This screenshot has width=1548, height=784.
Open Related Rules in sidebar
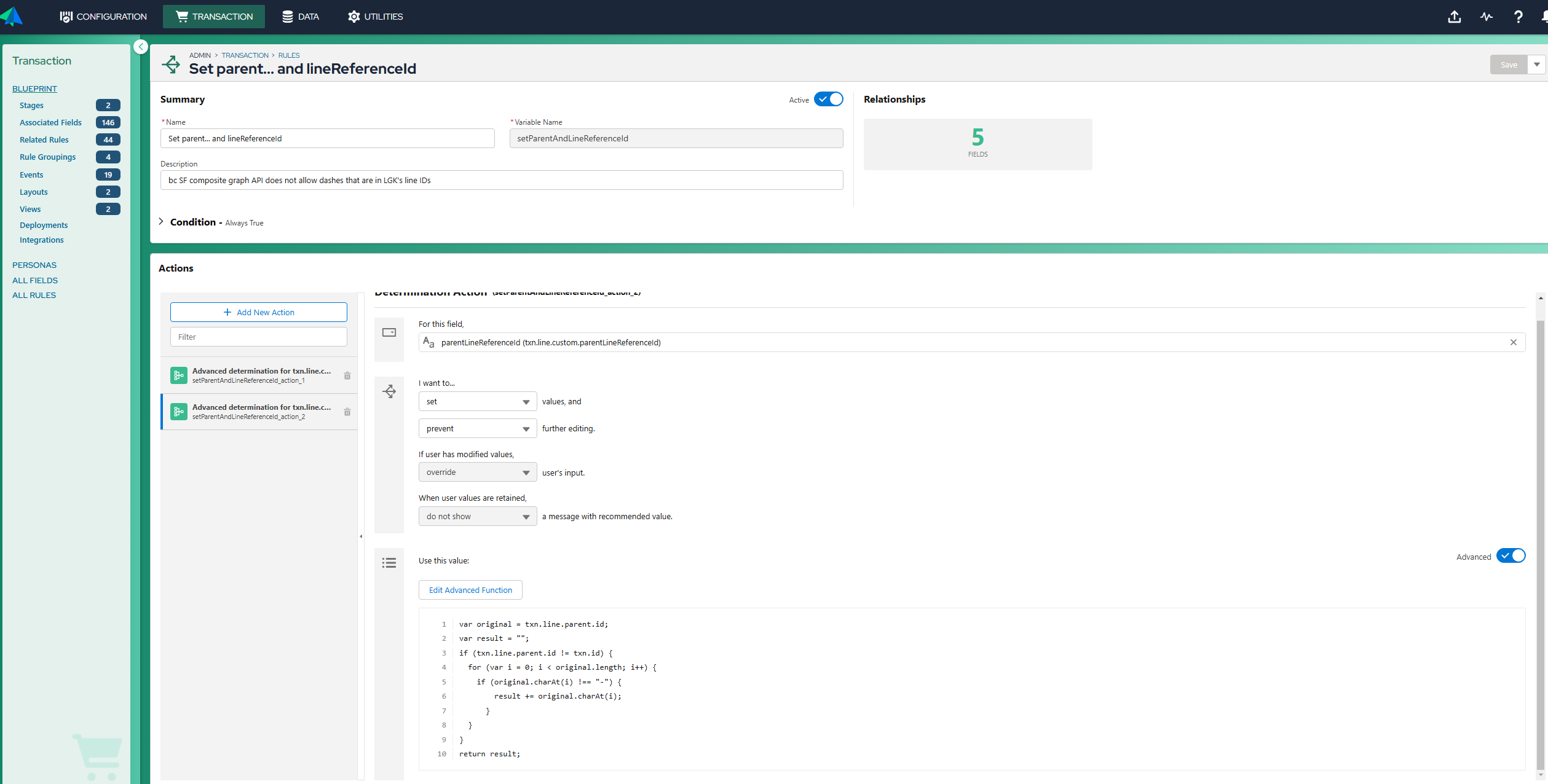[44, 140]
